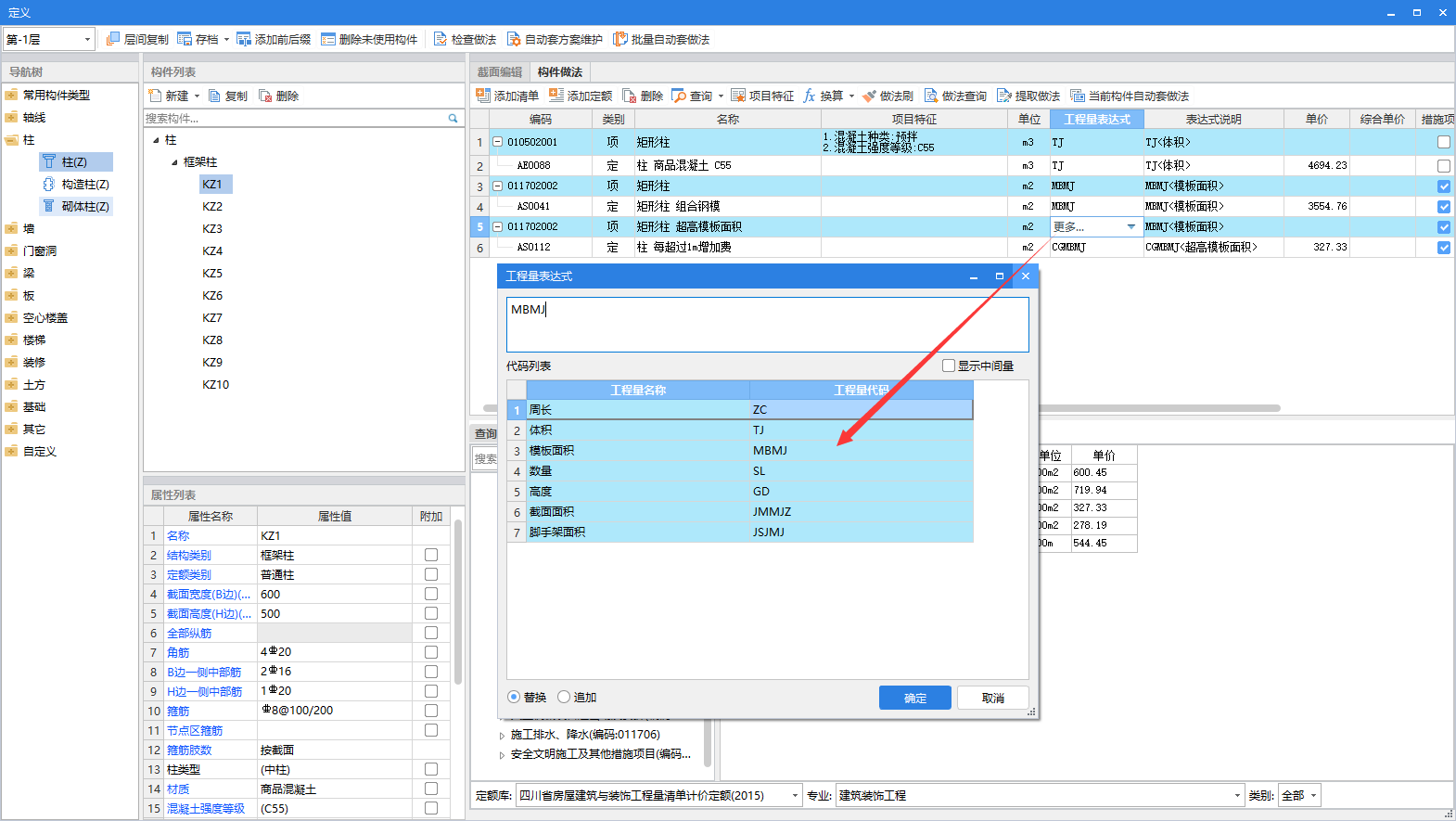This screenshot has height=821, width=1456.
Task: Expand 施工排水、降水 tree node
Action: 503,735
